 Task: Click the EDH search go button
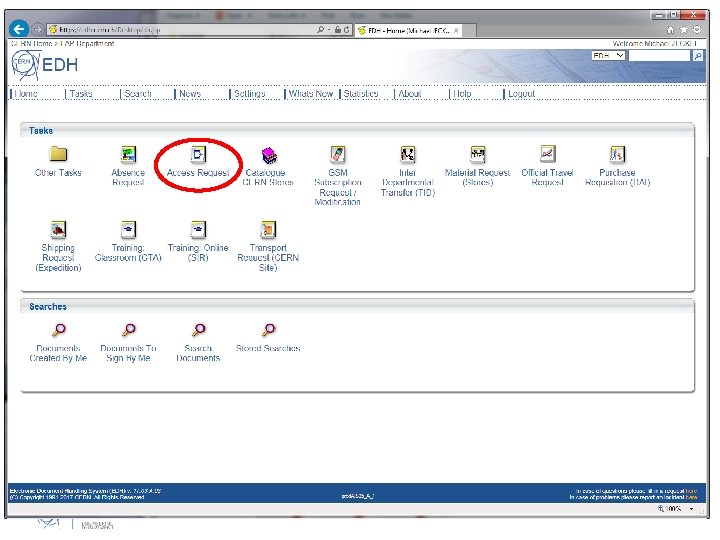coord(698,56)
